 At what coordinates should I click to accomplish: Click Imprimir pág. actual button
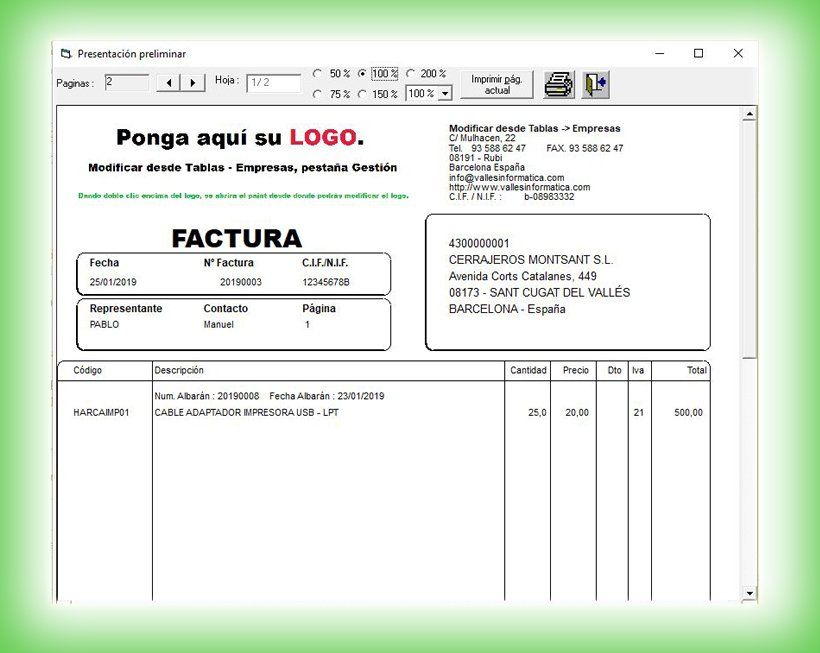click(x=497, y=84)
